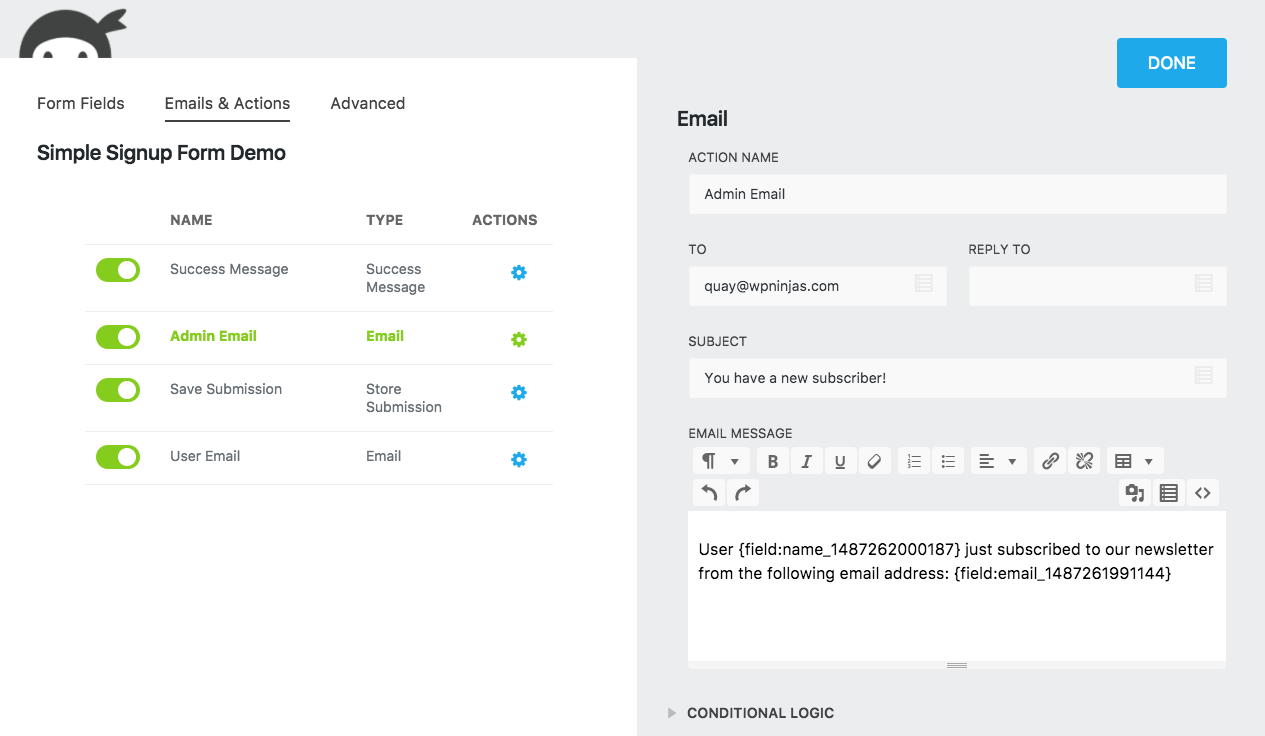Click into the Subject input field
Screen dimensions: 1265x736
[x=940, y=378]
